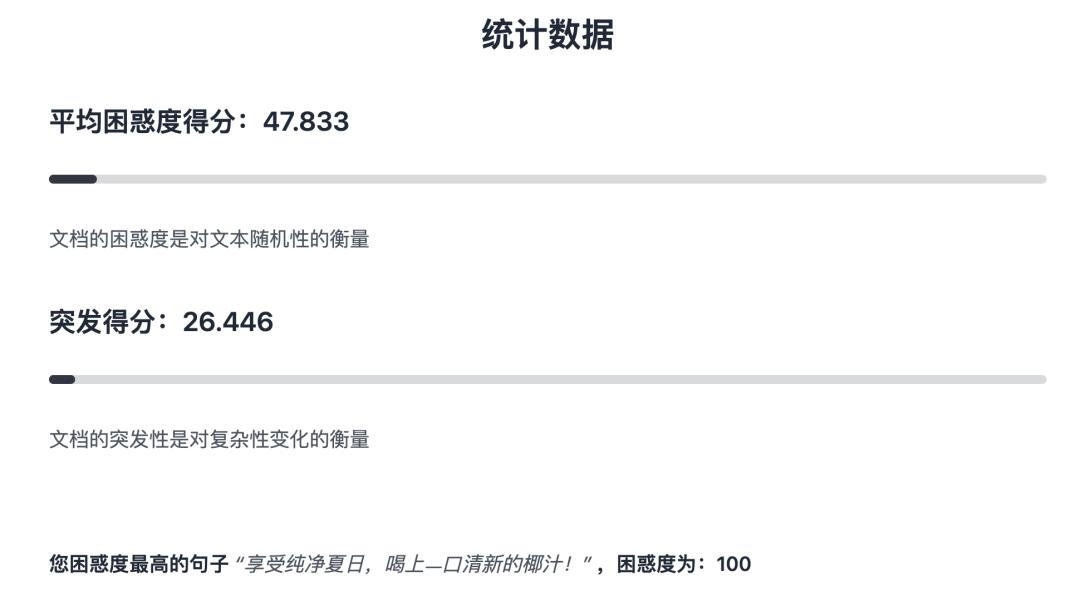Viewport: 1080px width, 611px height.
Task: Click the dark filled part of burstiness bar
Action: [x=62, y=379]
